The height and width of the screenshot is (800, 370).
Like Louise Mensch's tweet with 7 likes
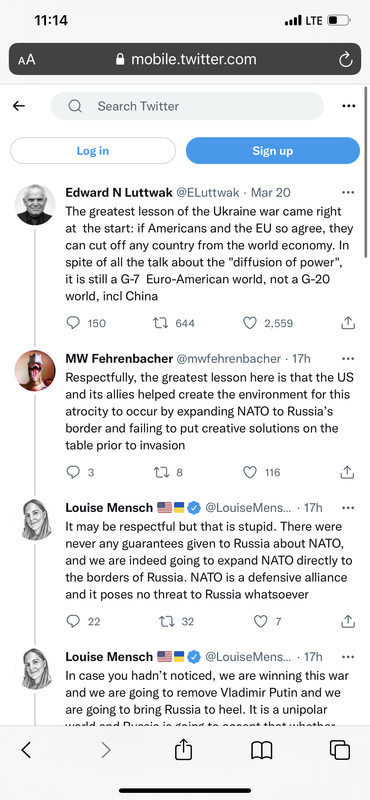[260, 621]
